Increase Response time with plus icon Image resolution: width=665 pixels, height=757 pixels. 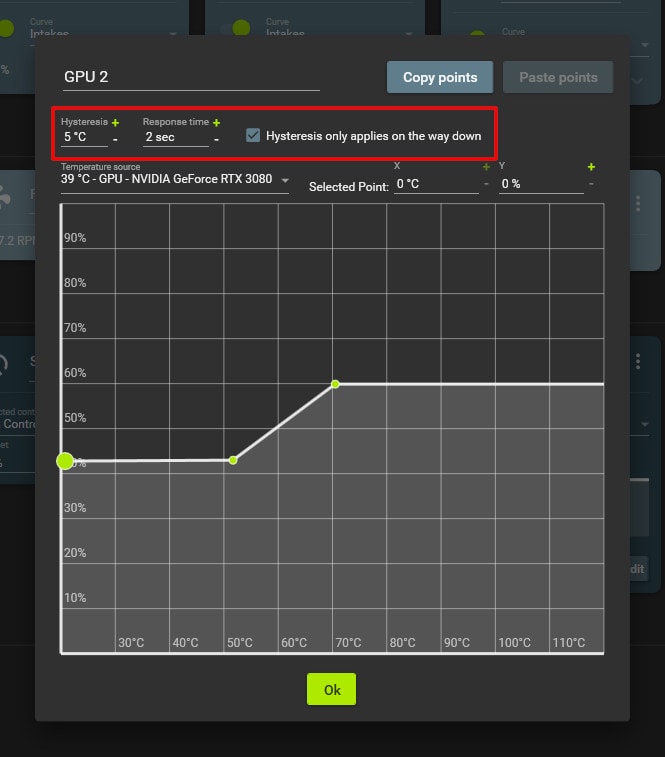[x=216, y=123]
